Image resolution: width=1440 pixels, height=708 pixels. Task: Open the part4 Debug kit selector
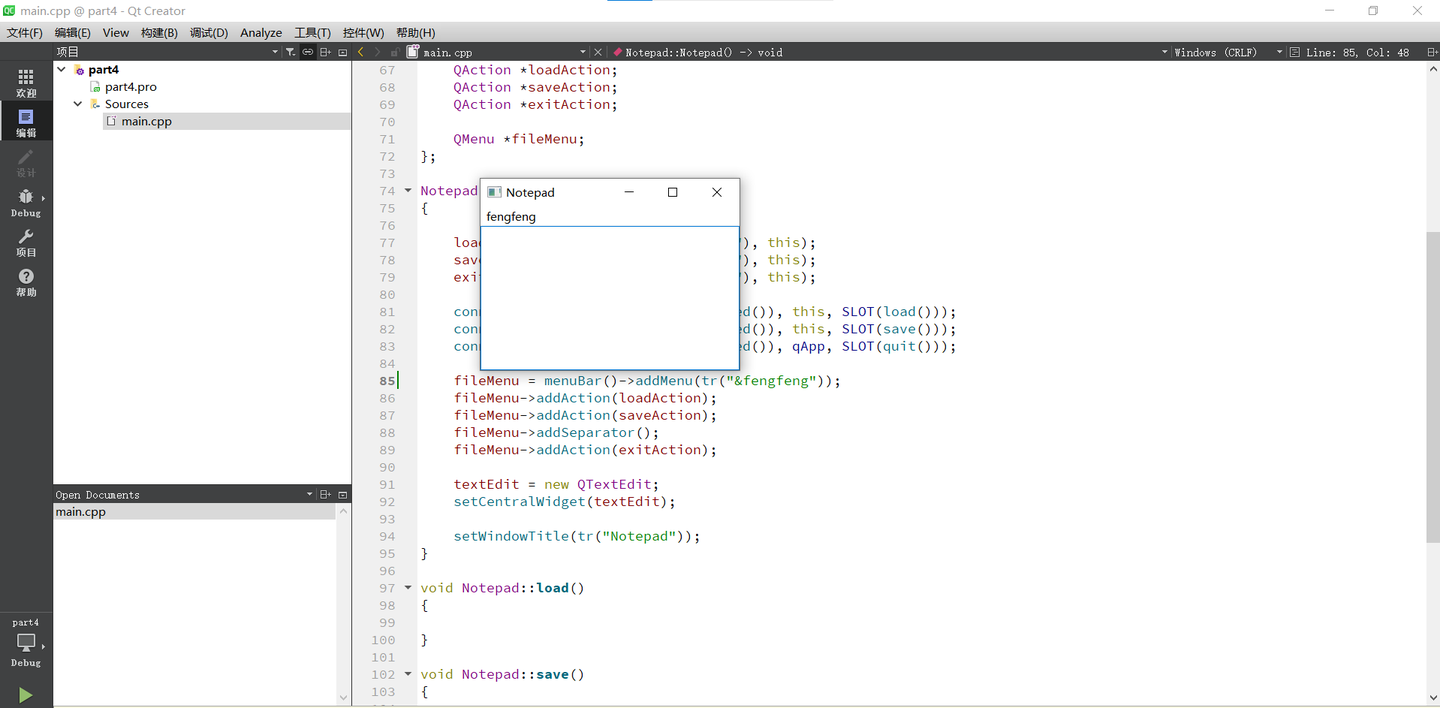point(26,642)
